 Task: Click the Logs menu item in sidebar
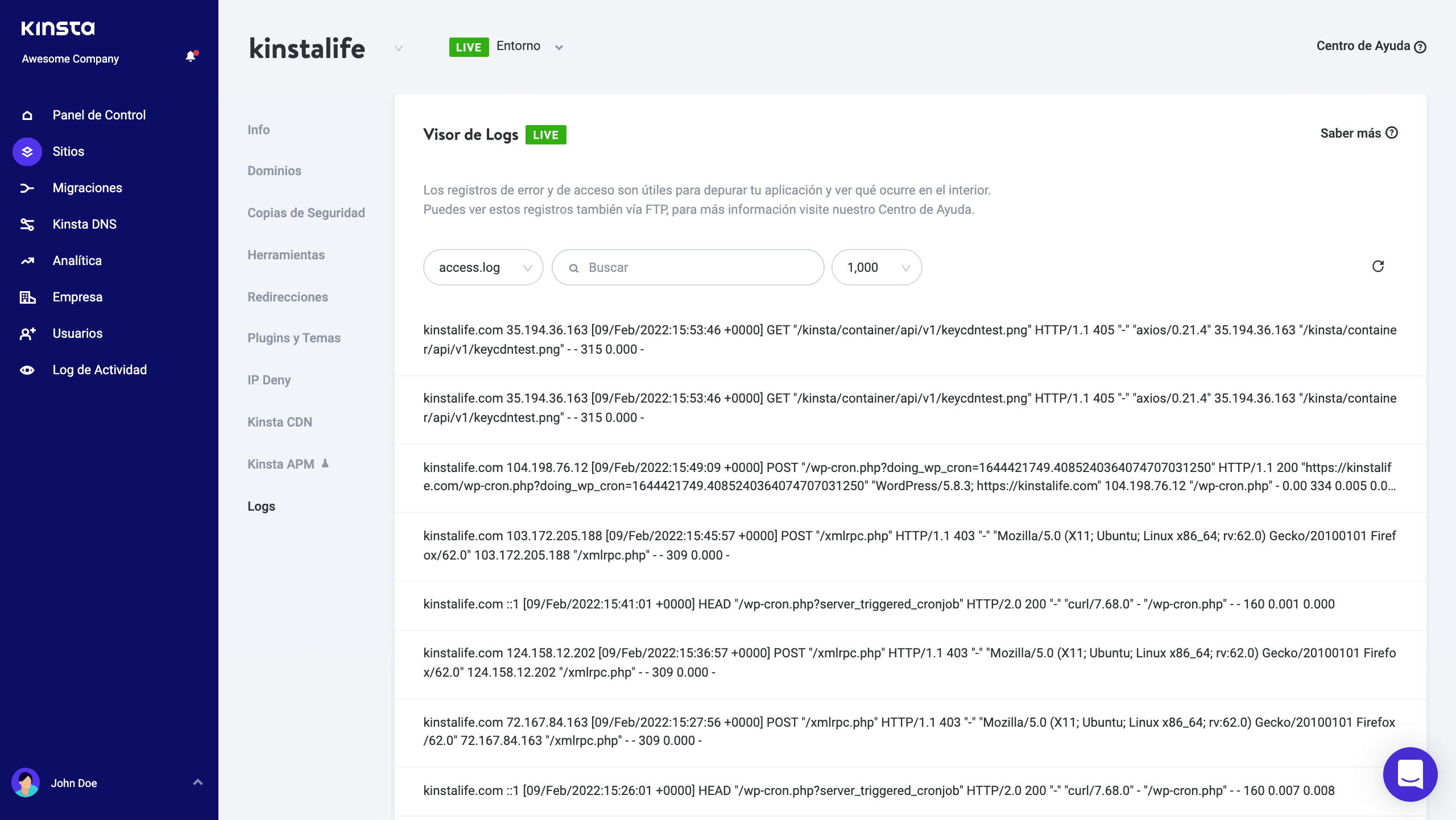tap(261, 506)
